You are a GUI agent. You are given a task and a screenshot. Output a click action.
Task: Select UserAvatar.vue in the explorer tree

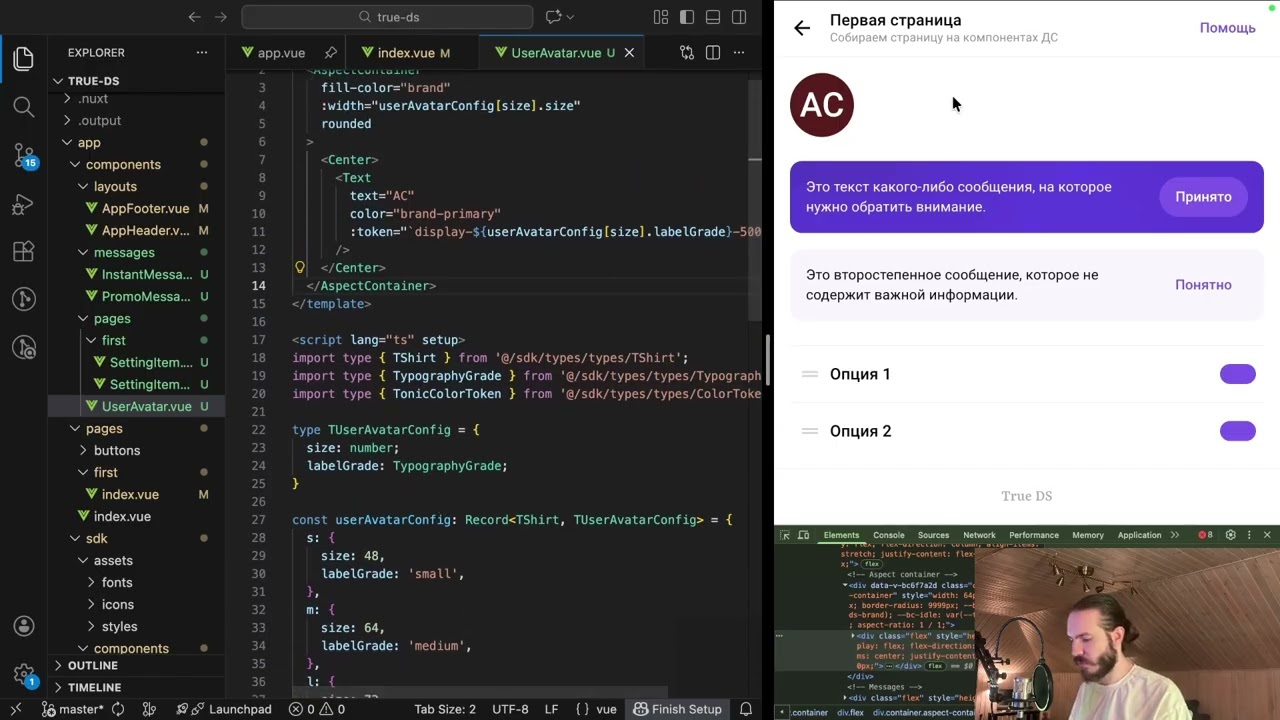point(136,406)
